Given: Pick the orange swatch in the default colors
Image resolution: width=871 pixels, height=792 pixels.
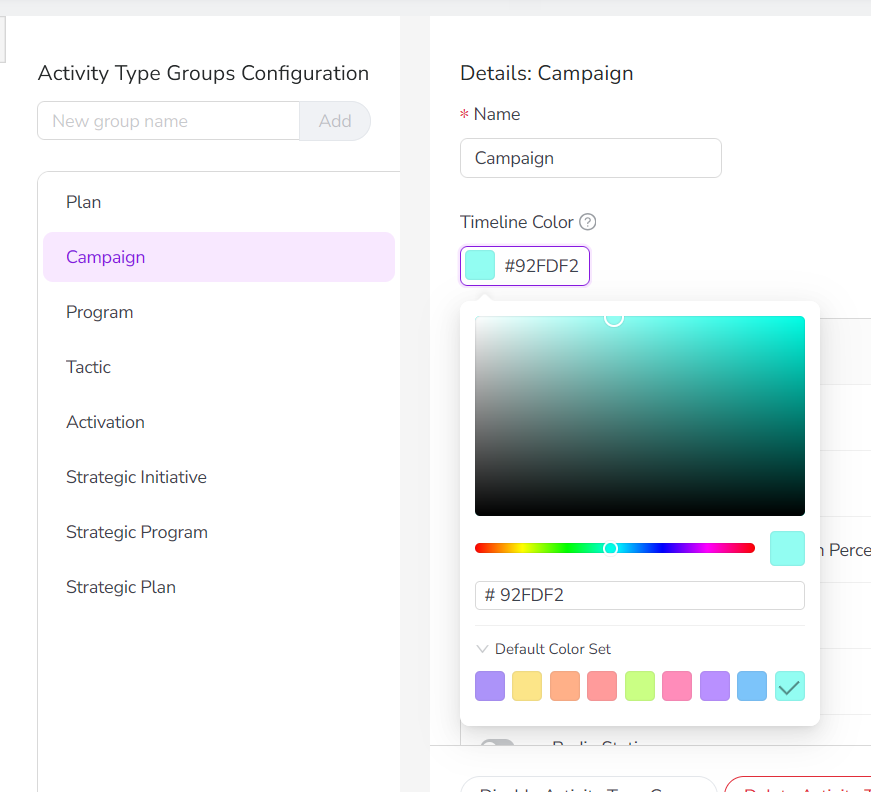Looking at the screenshot, I should pyautogui.click(x=565, y=686).
